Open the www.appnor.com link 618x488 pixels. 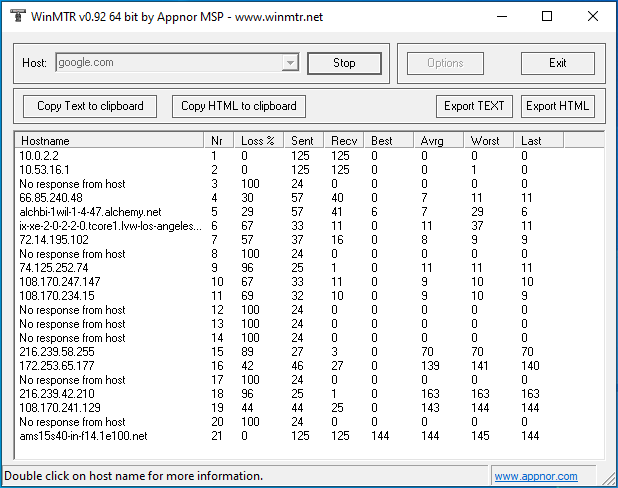536,476
